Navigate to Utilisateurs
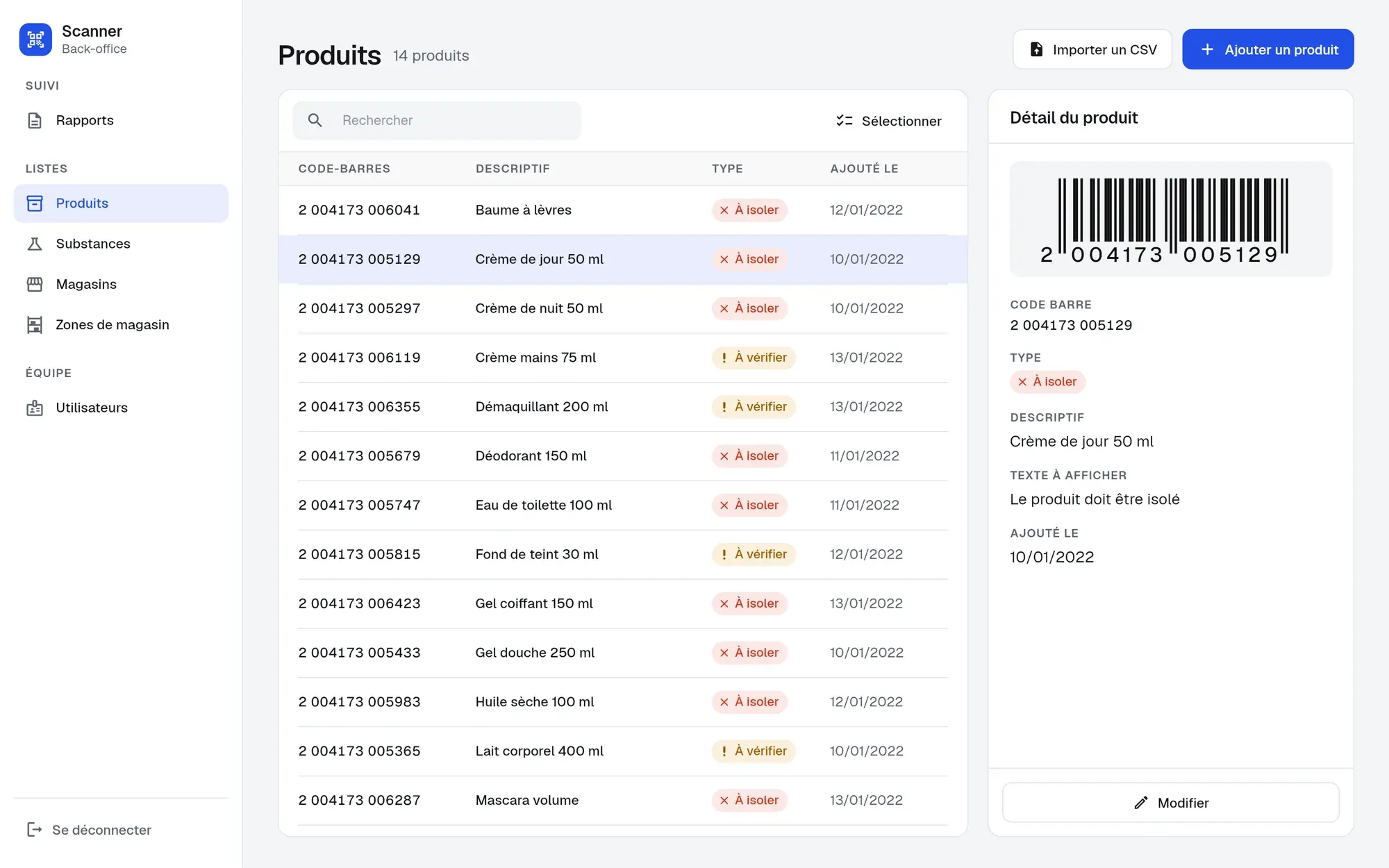This screenshot has width=1389, height=868. pyautogui.click(x=121, y=408)
